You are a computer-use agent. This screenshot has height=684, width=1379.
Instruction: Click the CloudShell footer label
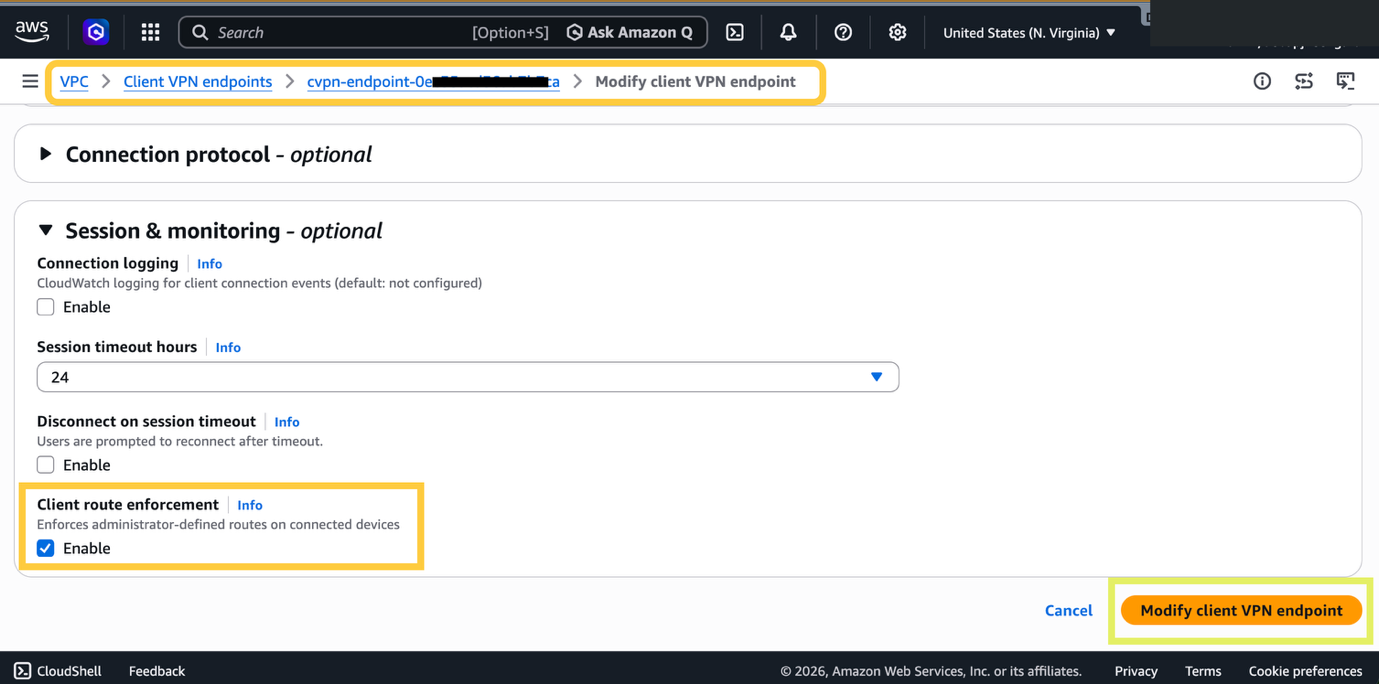[69, 671]
